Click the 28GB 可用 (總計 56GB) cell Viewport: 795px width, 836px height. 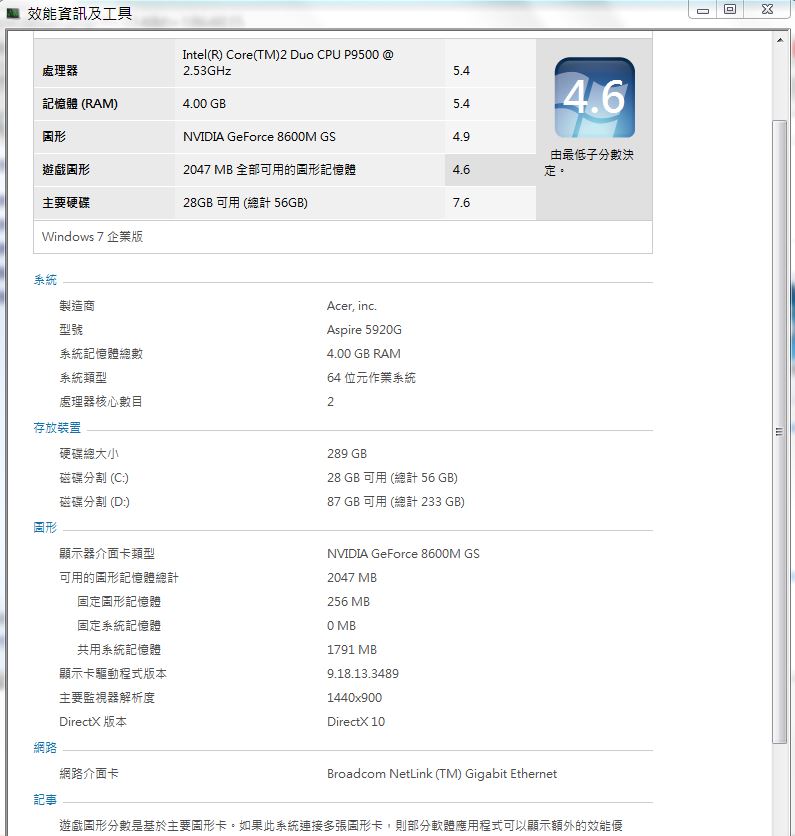click(x=309, y=203)
